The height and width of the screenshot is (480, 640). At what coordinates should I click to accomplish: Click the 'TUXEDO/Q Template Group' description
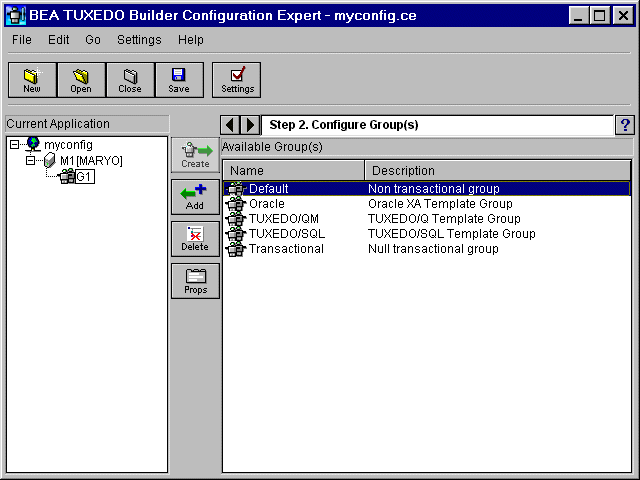pyautogui.click(x=444, y=219)
